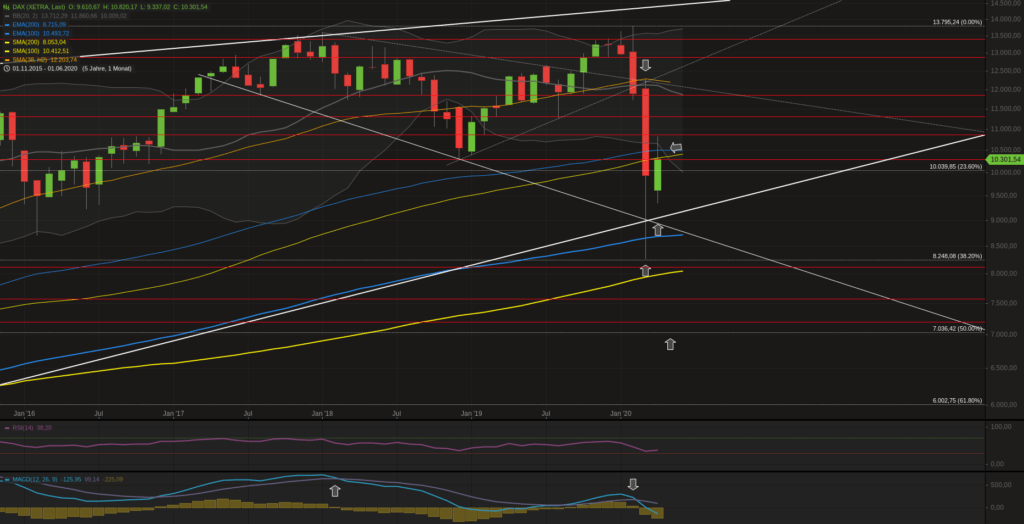1024x524 pixels.
Task: Click the green 10.301,54 current price tag
Action: pos(1003,159)
